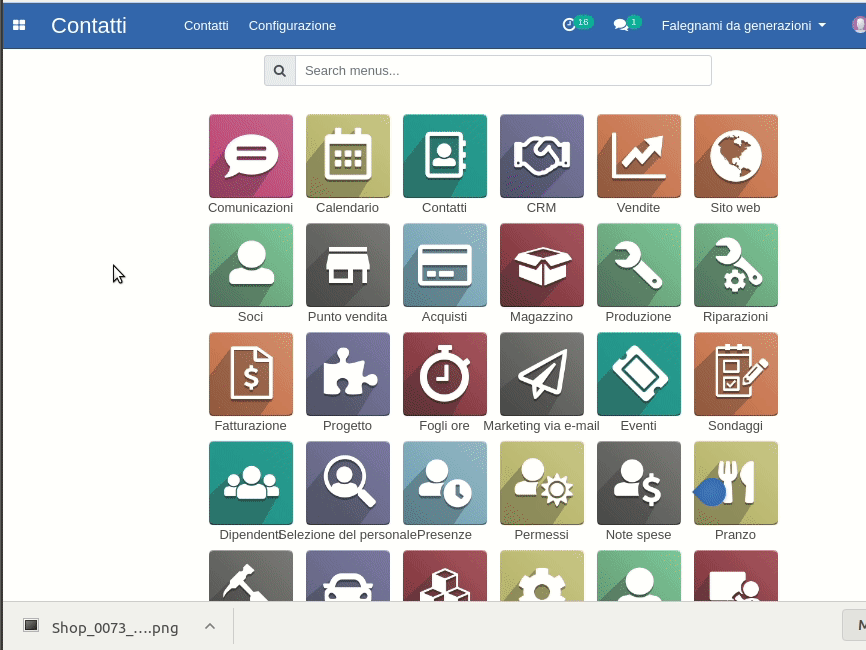The width and height of the screenshot is (866, 650).
Task: Launch the CRM app
Action: [542, 156]
